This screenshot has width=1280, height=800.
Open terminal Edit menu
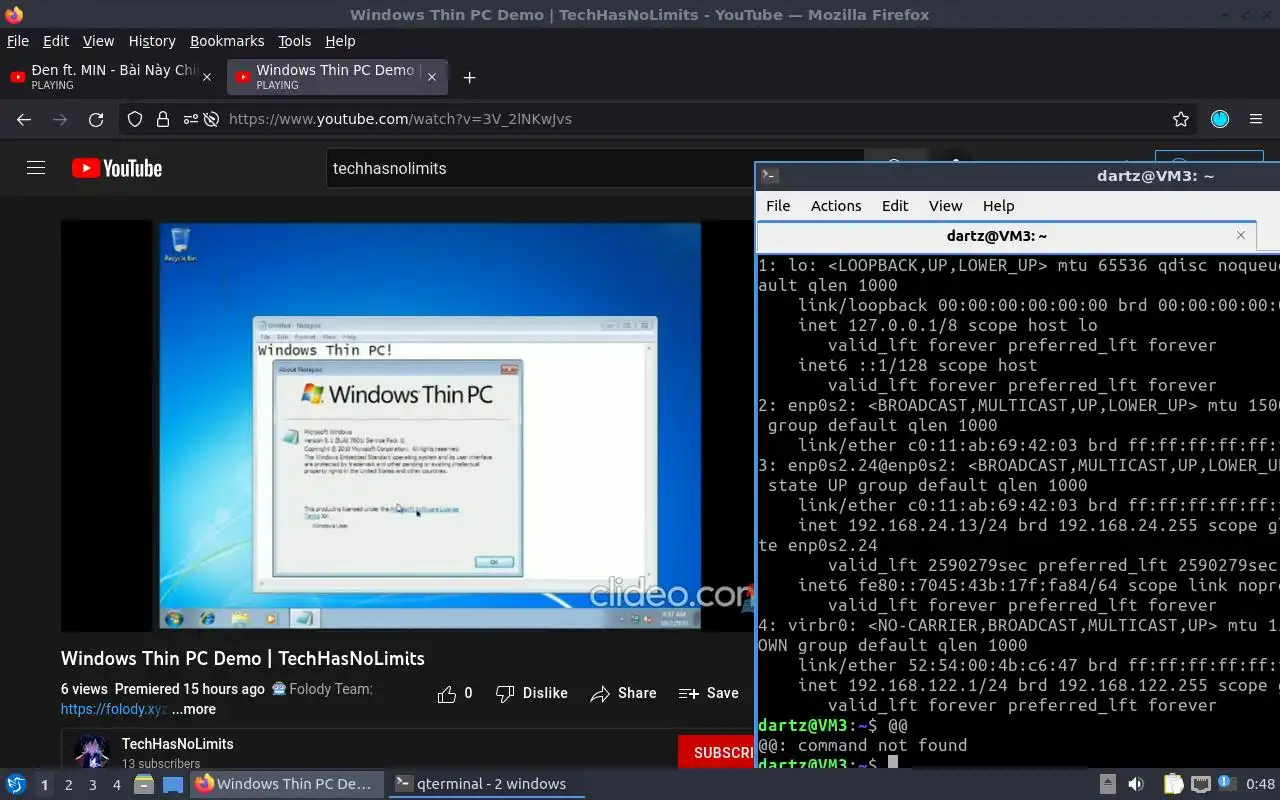click(x=895, y=206)
